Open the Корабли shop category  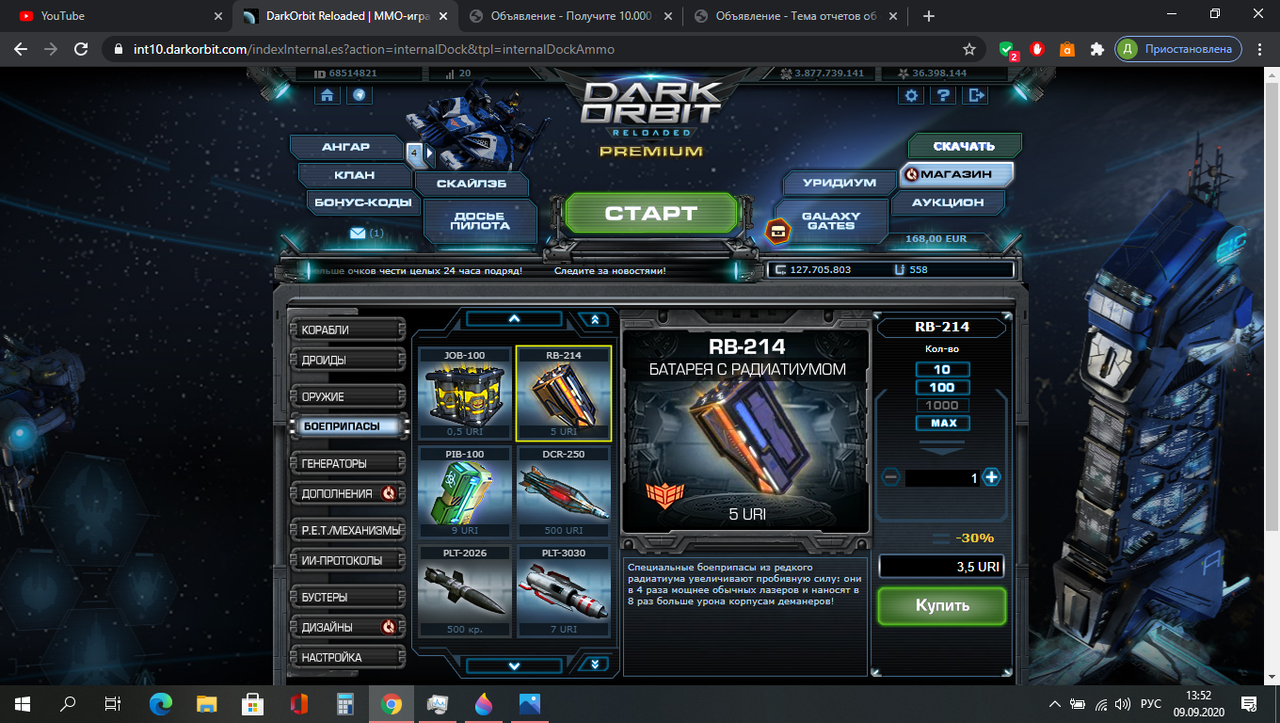[347, 330]
